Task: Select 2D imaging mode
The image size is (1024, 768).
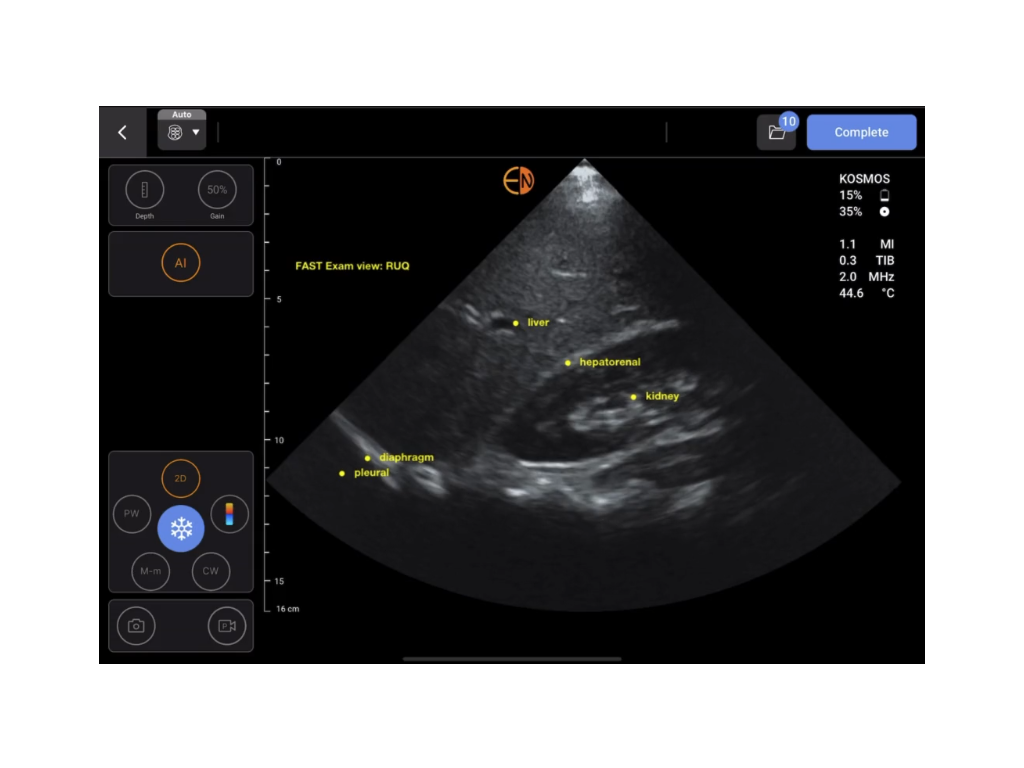Action: pos(180,478)
